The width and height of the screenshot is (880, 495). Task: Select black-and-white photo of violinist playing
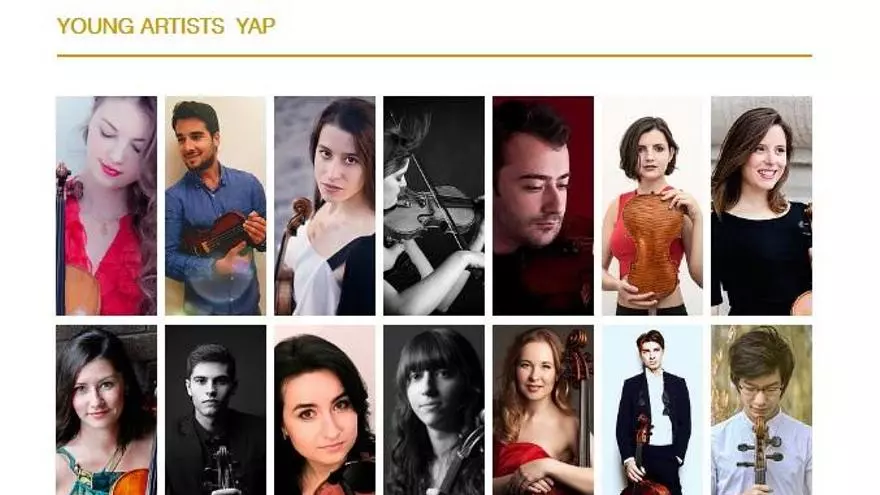coord(434,205)
